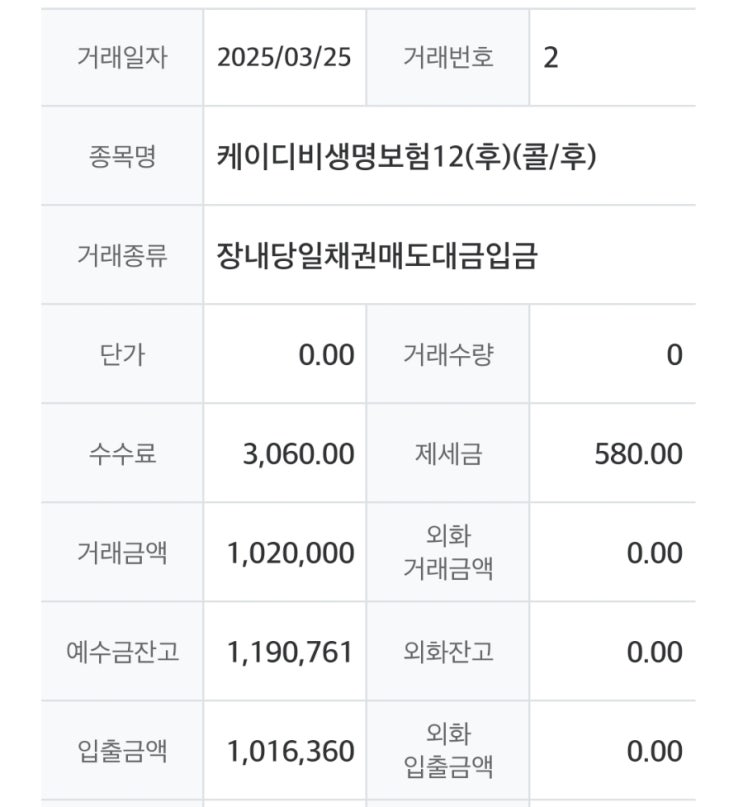Click the 예수금잔고 label cell
This screenshot has height=807, width=743.
coord(122,653)
